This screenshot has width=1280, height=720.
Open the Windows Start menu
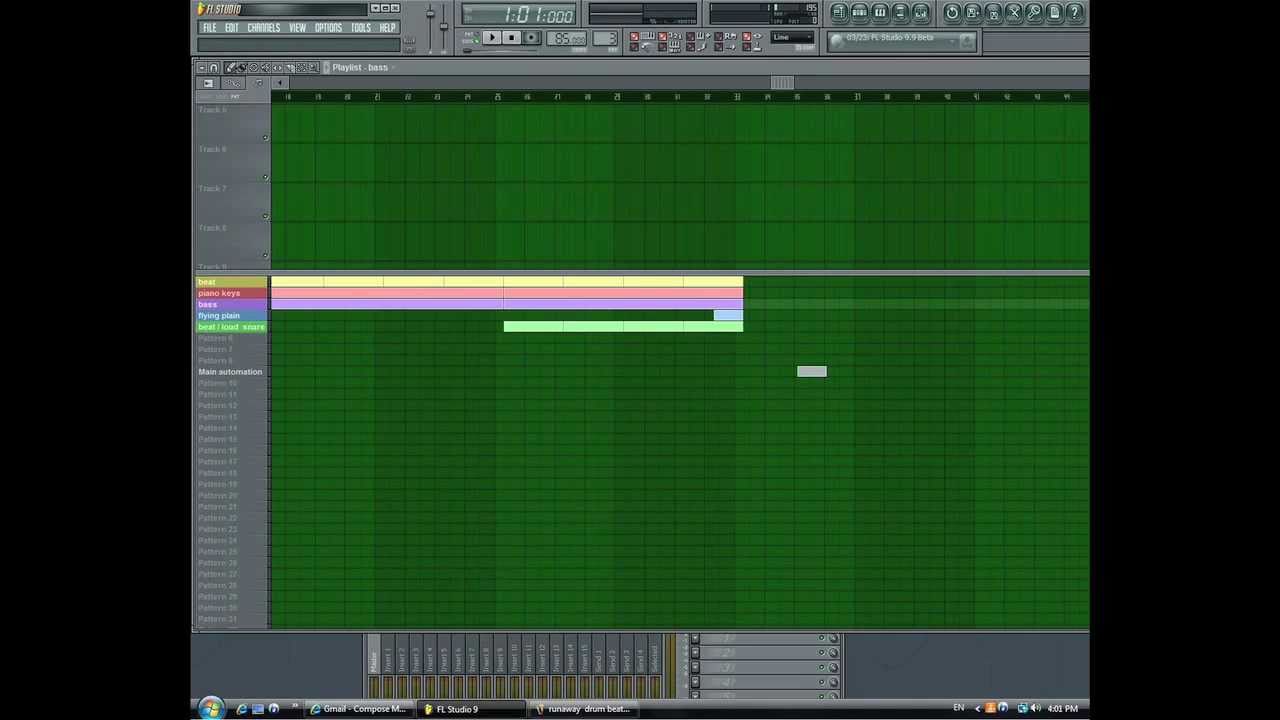pyautogui.click(x=210, y=708)
